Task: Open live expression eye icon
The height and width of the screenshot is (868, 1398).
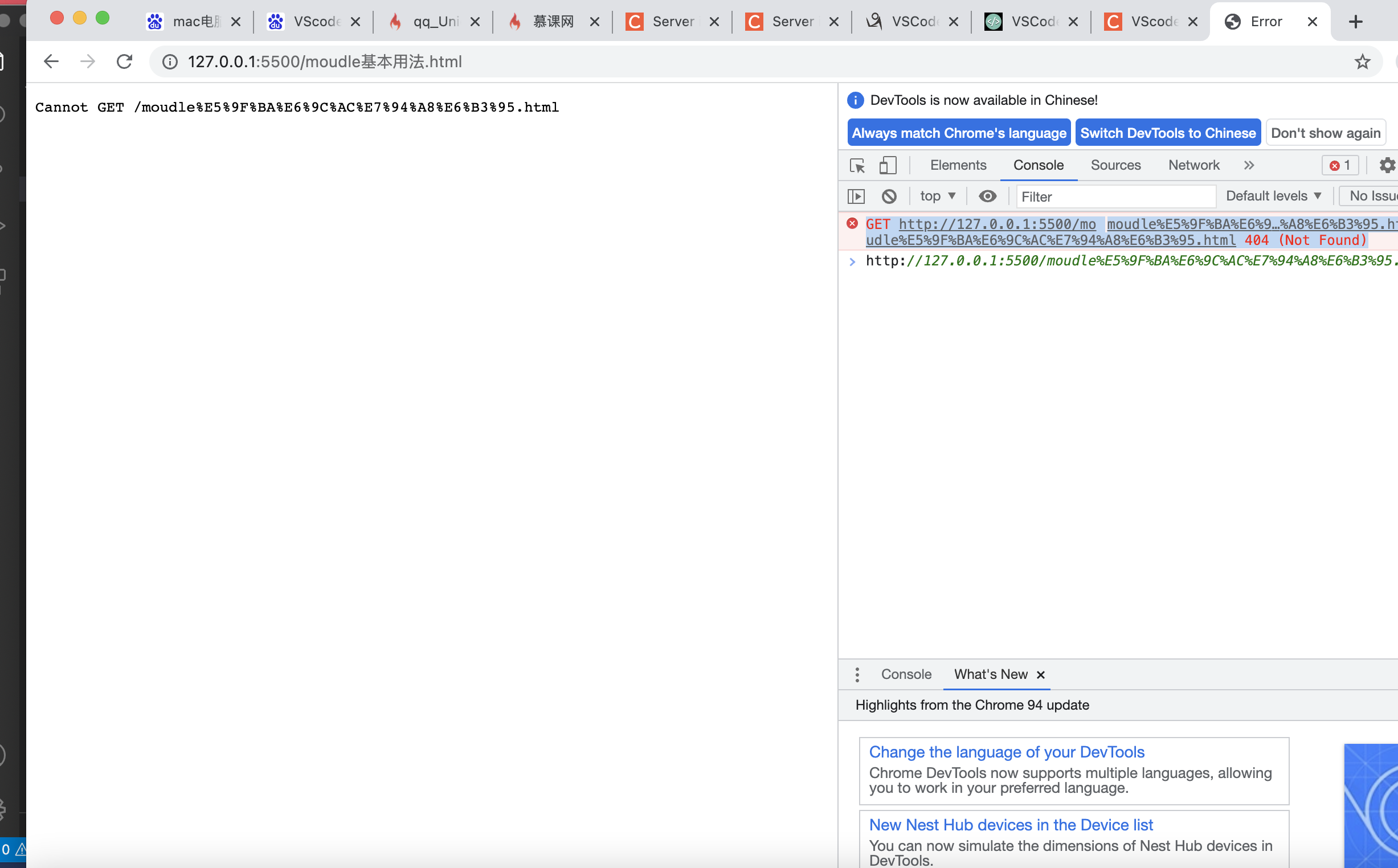Action: click(x=987, y=196)
